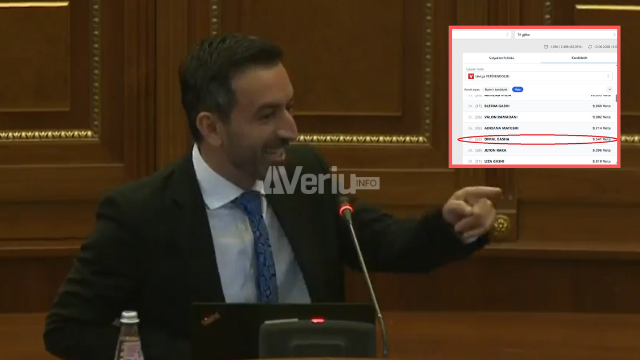Switch to the Subjektet Politike tab
This screenshot has width=640, height=360.
(502, 58)
